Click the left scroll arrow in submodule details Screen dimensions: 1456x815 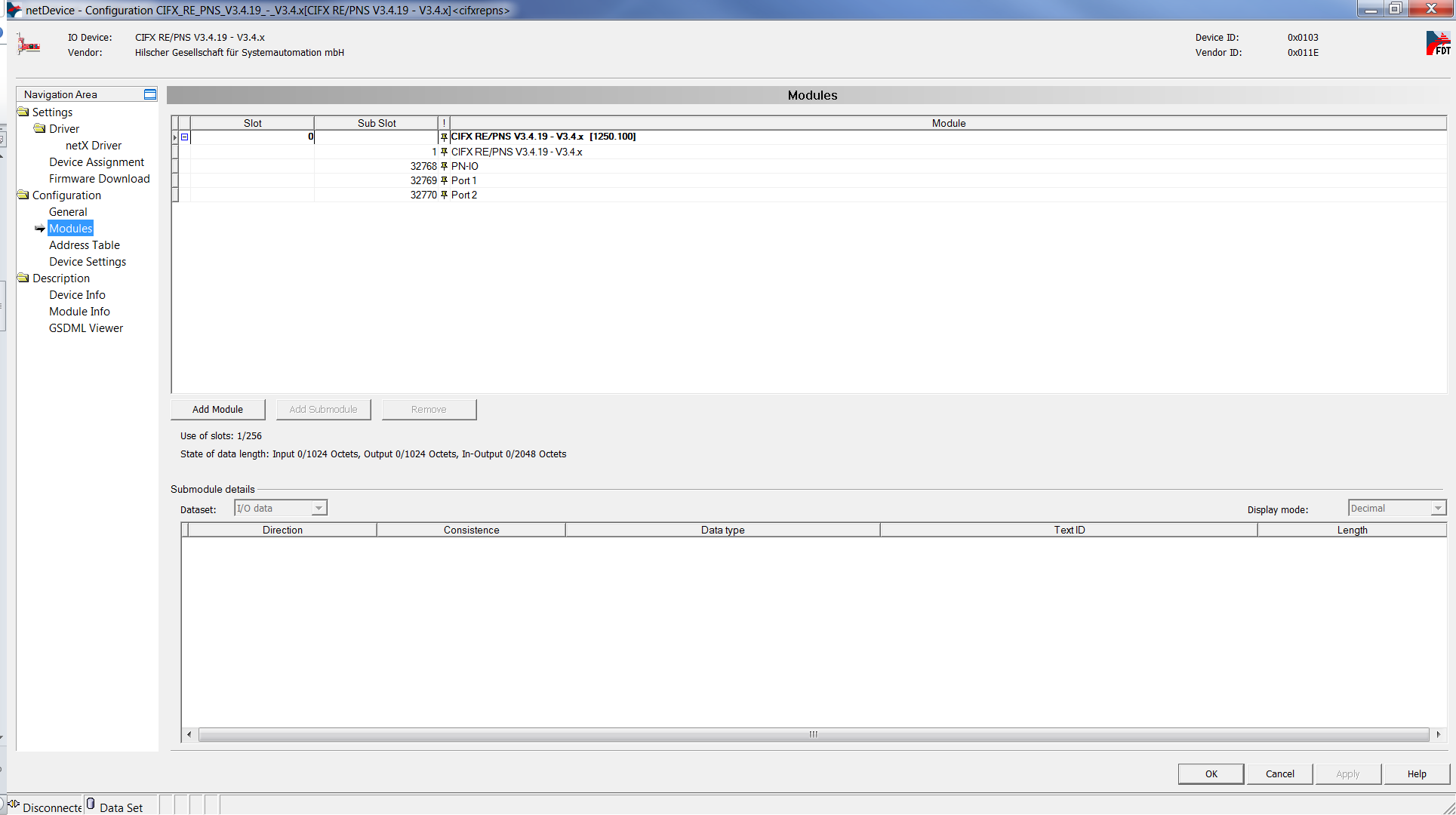[x=189, y=734]
